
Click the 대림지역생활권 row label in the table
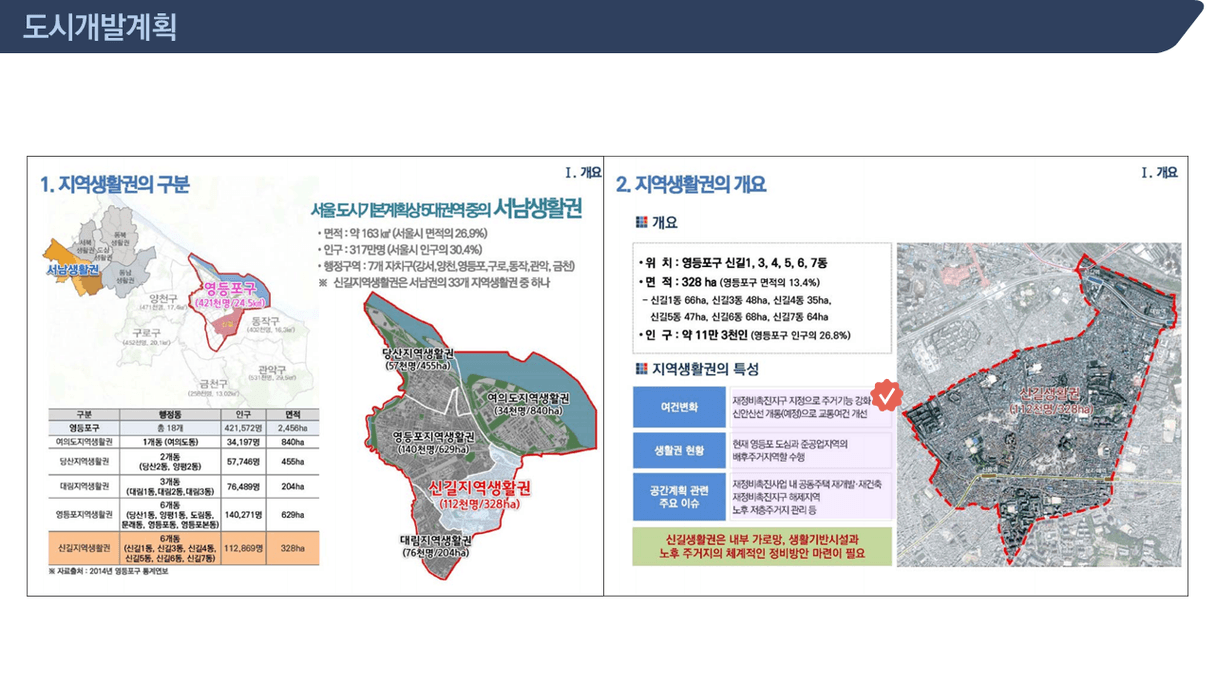84,488
